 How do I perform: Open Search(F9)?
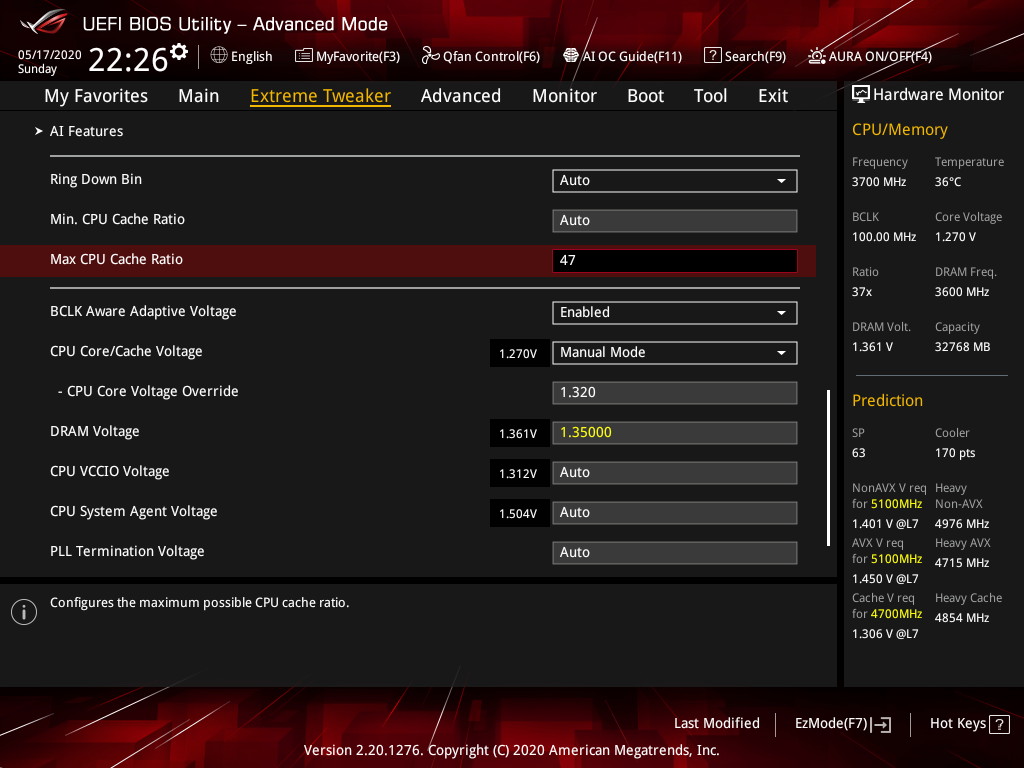coord(745,56)
